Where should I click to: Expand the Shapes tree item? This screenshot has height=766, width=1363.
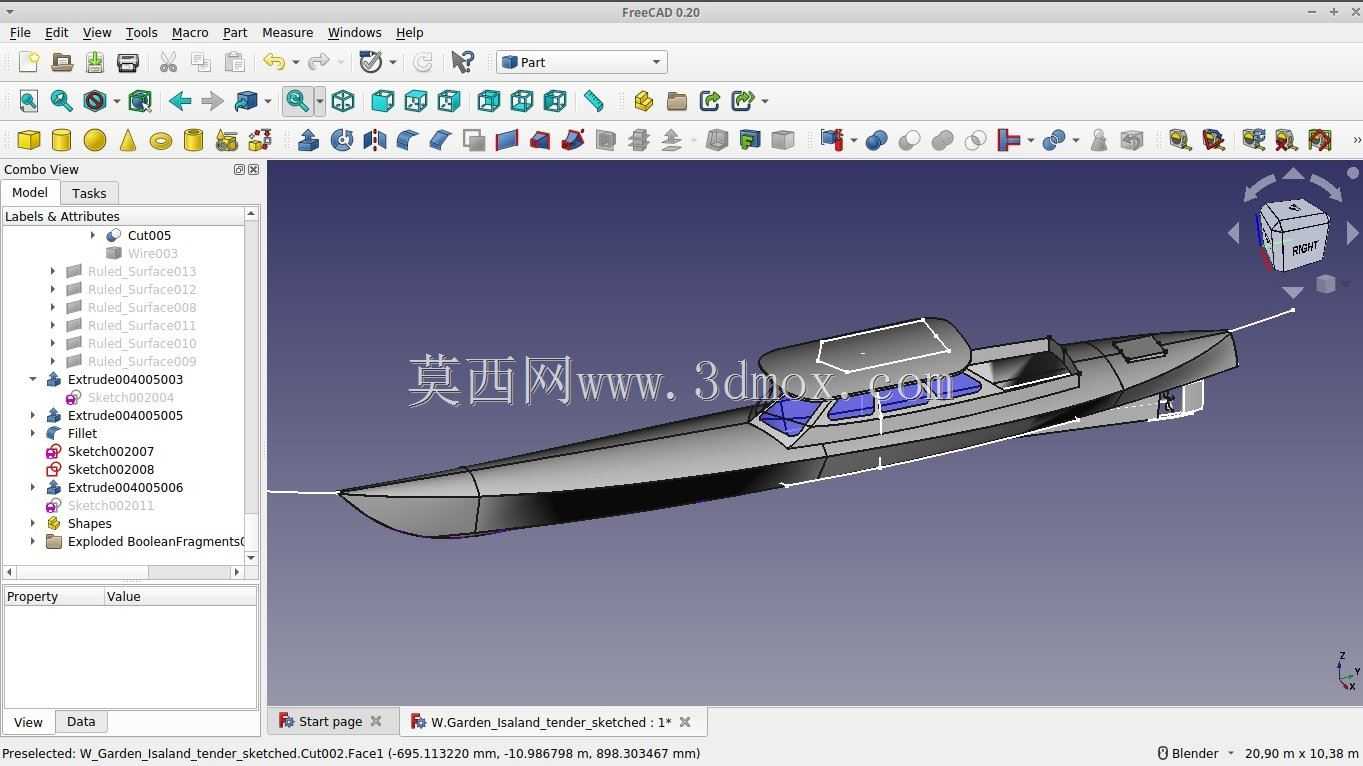pyautogui.click(x=33, y=523)
